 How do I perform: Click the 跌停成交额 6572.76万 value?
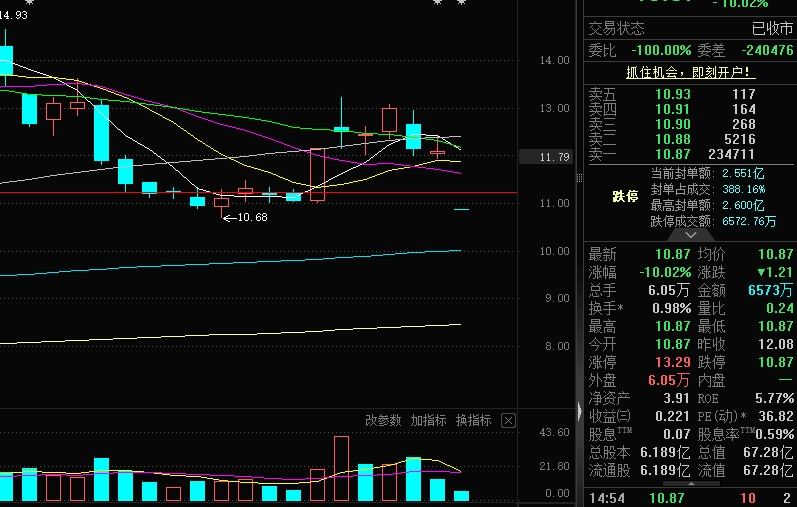coord(749,221)
